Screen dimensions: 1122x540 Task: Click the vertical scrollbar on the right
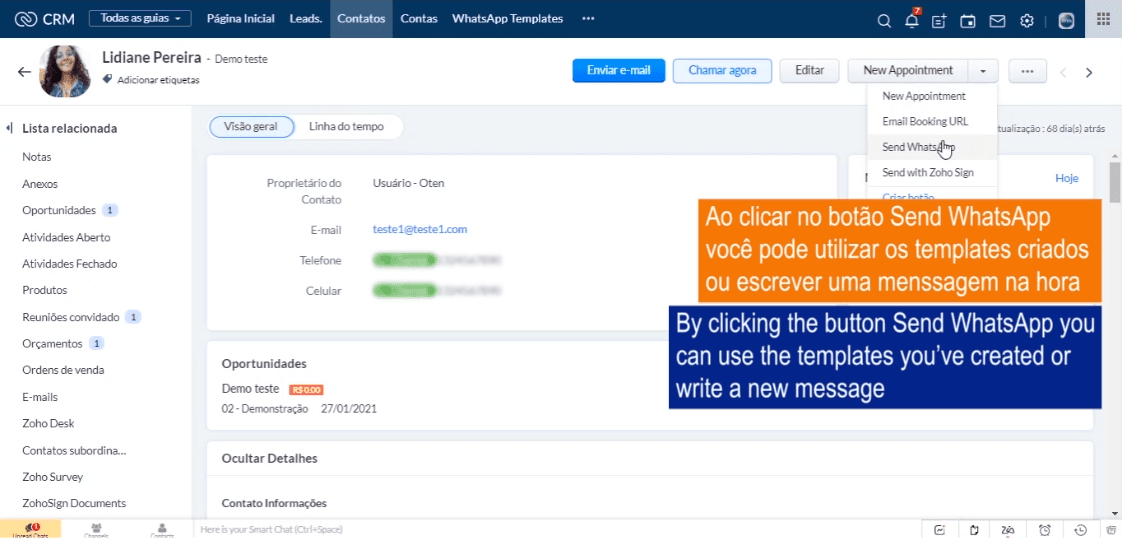[1115, 182]
